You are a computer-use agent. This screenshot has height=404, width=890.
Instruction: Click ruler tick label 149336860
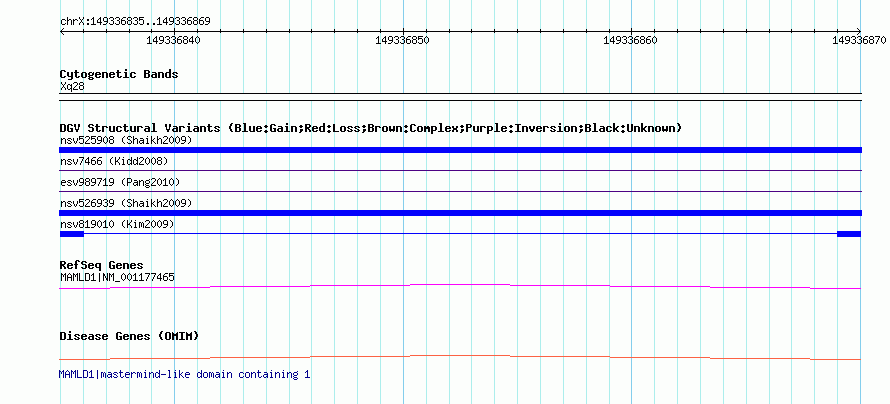pyautogui.click(x=630, y=40)
